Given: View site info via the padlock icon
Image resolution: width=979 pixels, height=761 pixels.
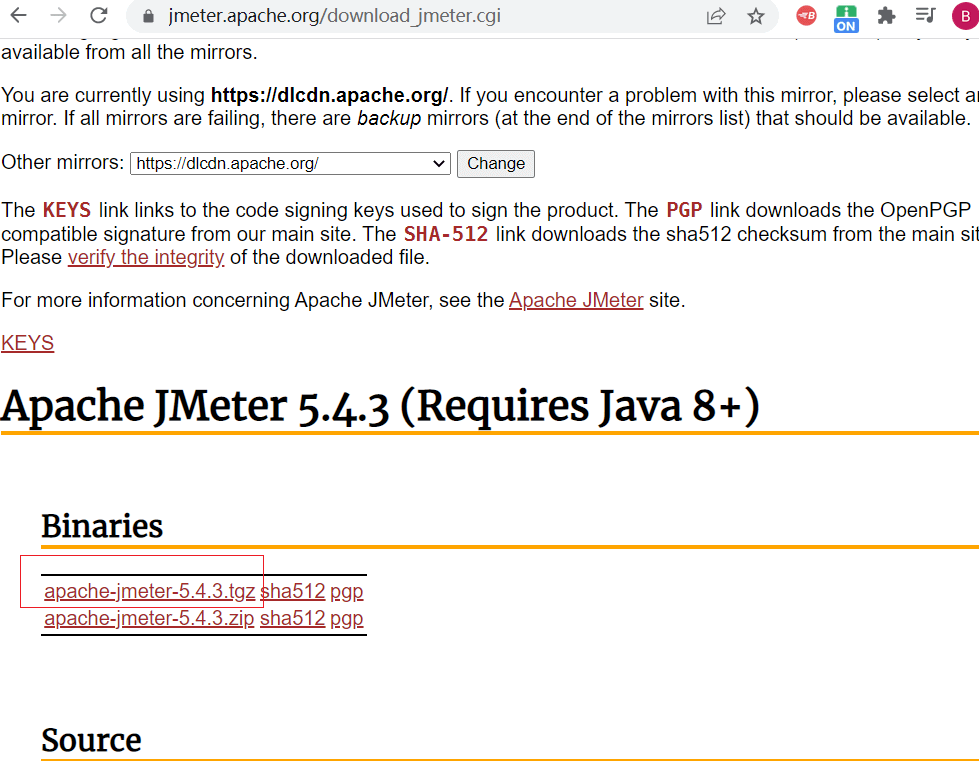Looking at the screenshot, I should [x=149, y=16].
